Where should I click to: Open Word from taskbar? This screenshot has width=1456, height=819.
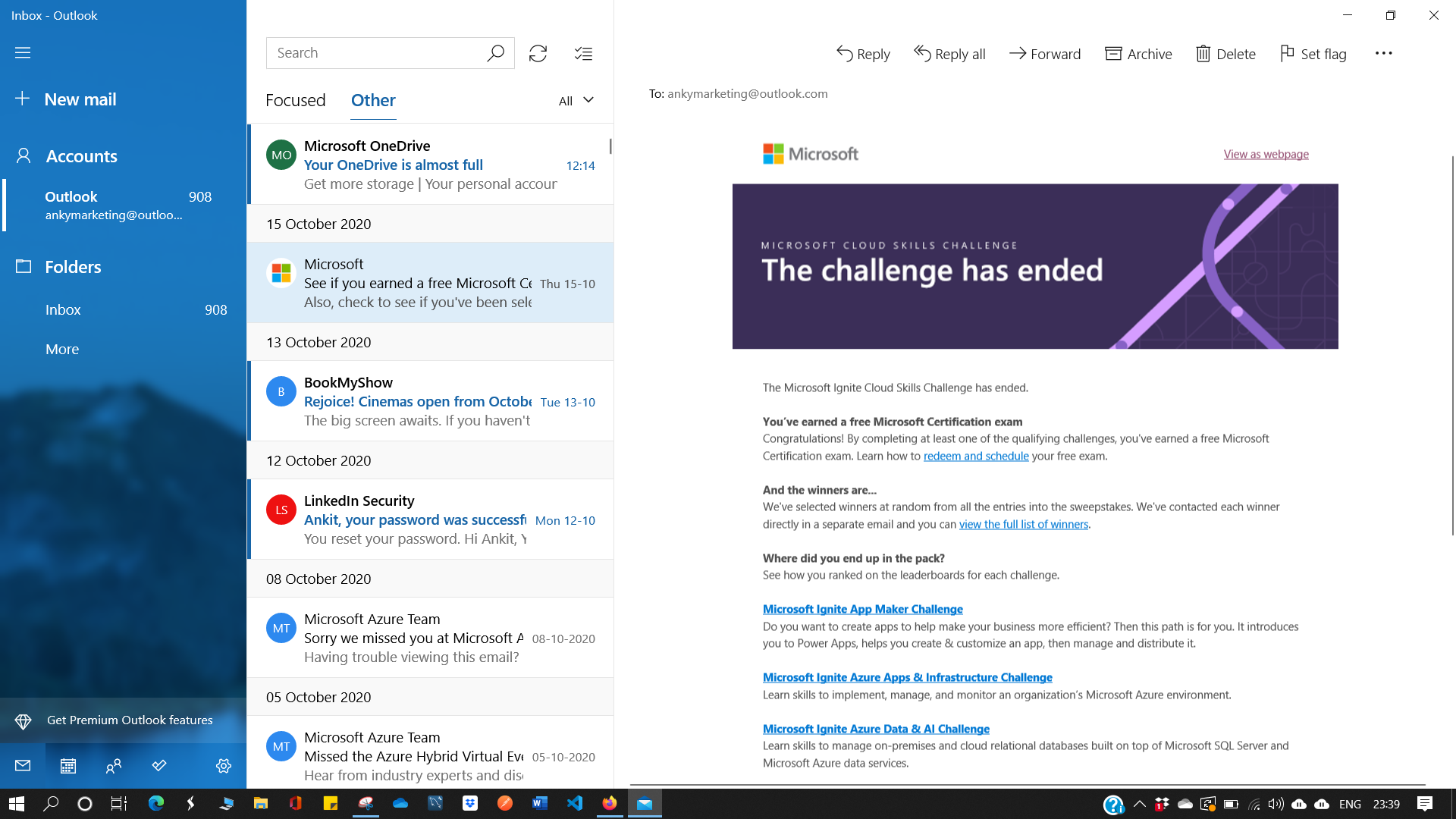540,804
